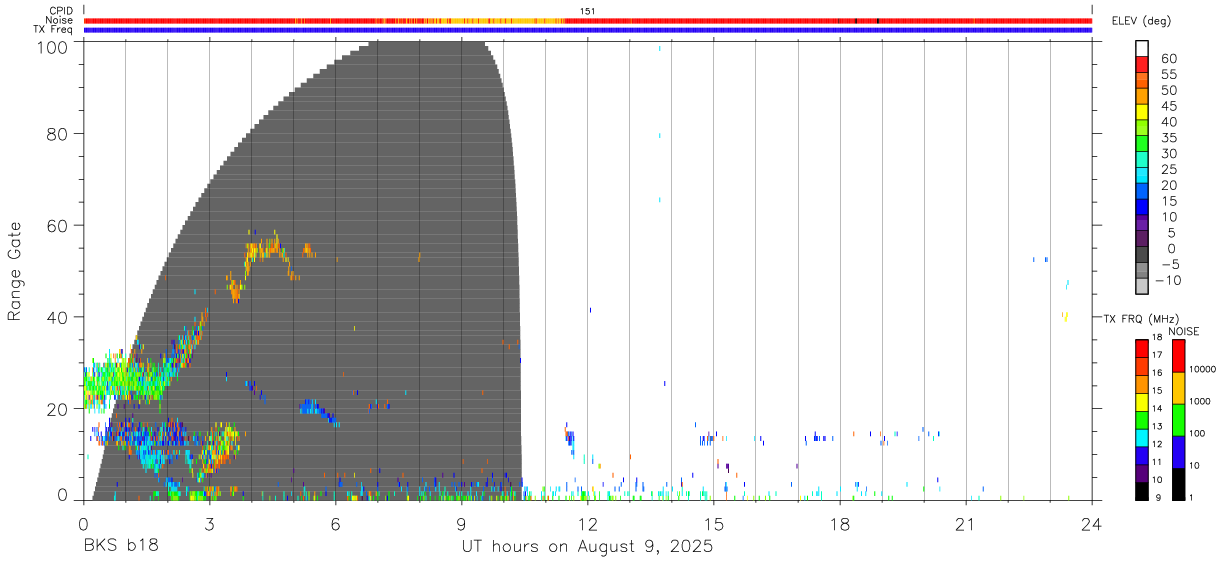The image size is (1228, 567).
Task: Click the 100 label on the NOISE scale
Action: pyautogui.click(x=1197, y=433)
